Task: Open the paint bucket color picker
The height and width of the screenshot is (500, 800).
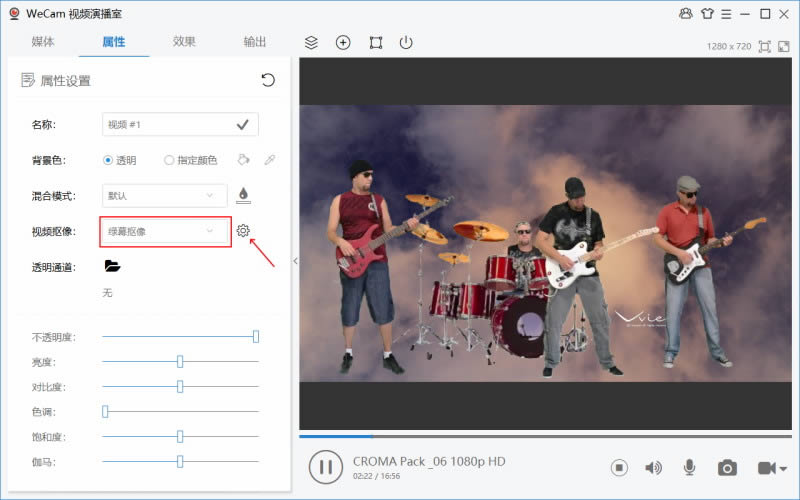Action: 243,160
